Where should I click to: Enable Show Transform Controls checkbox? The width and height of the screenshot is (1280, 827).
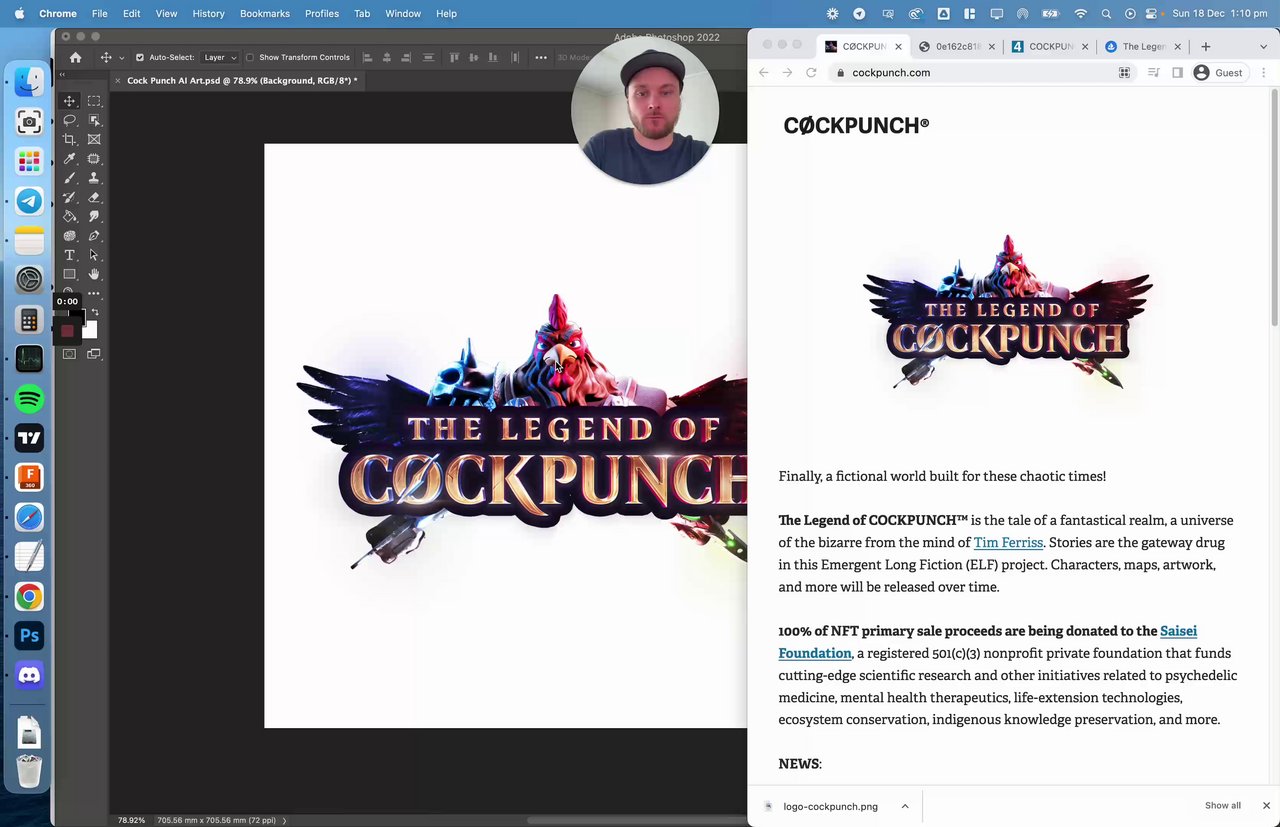(x=250, y=58)
